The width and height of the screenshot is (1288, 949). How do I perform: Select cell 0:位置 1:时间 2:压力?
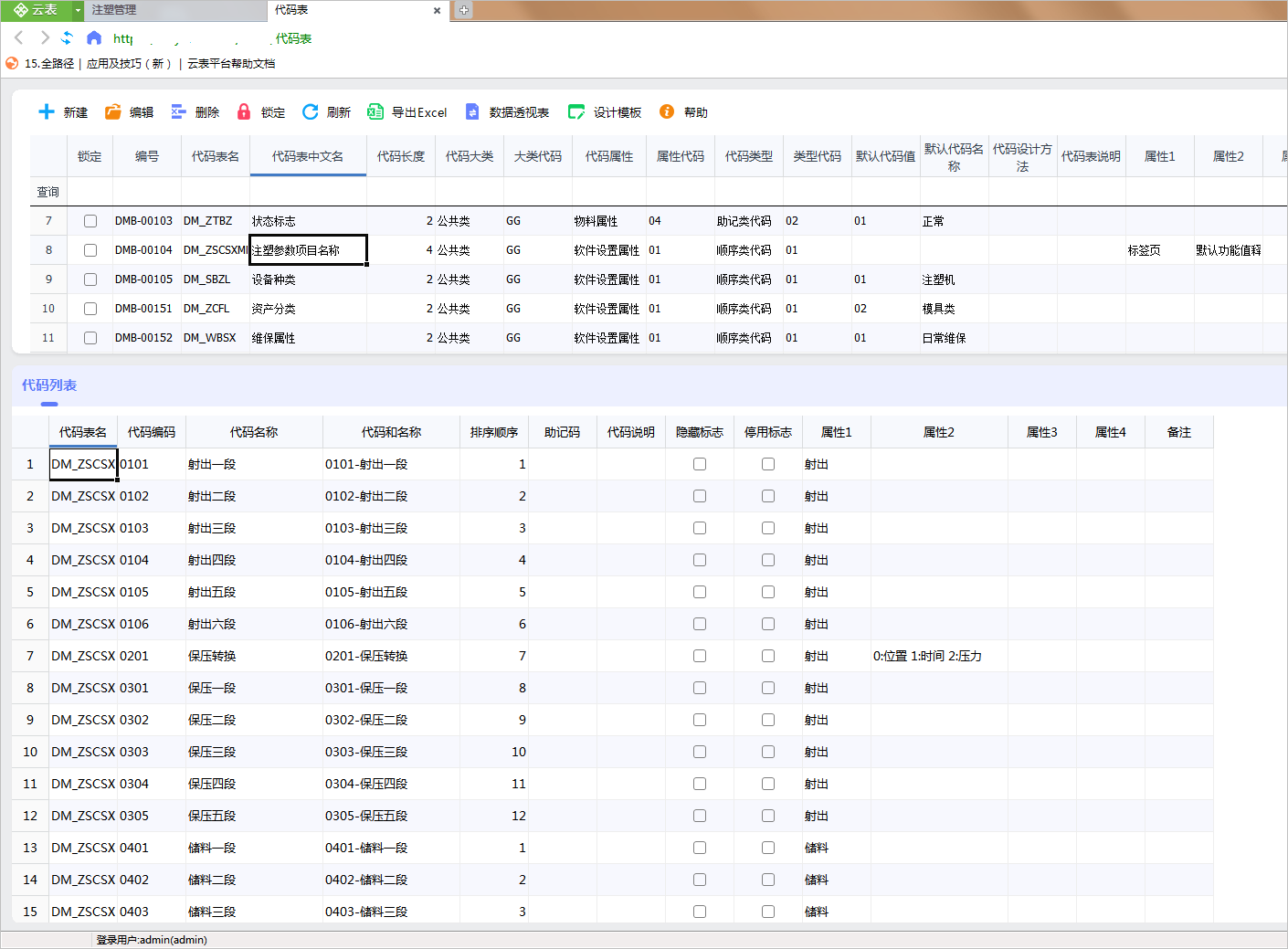tap(939, 656)
